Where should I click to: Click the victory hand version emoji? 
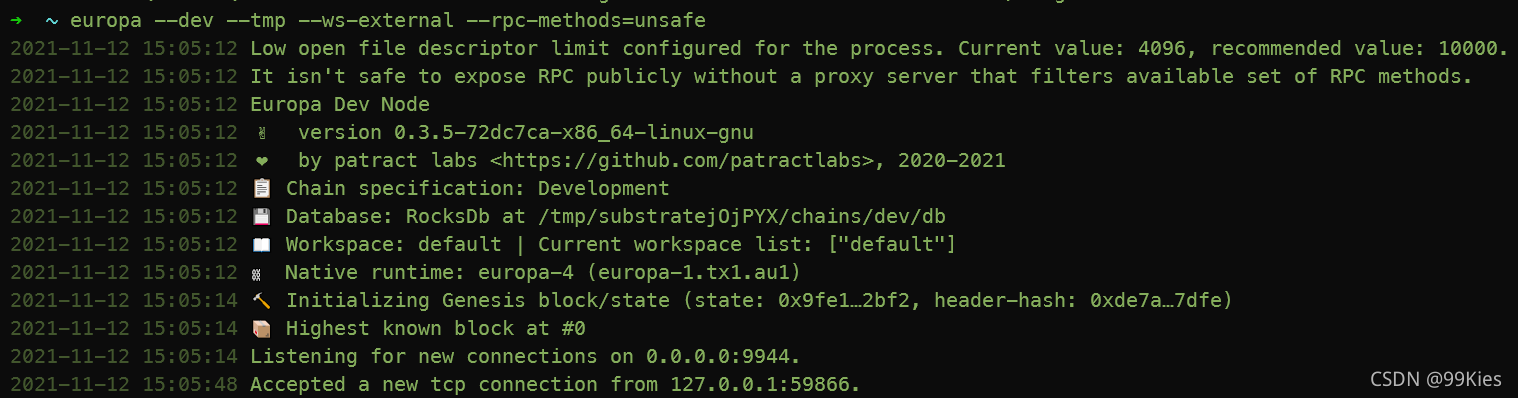tap(262, 132)
